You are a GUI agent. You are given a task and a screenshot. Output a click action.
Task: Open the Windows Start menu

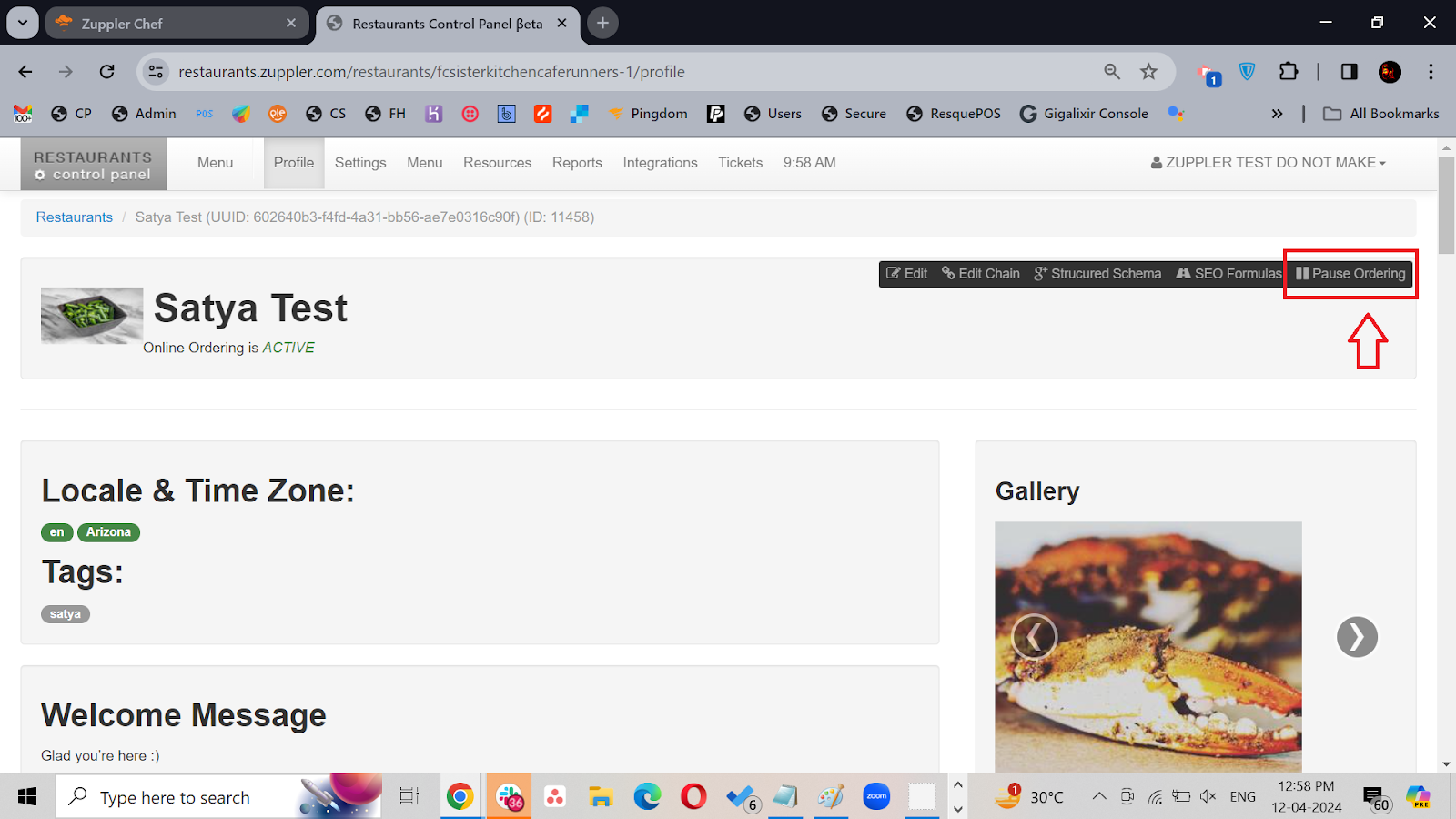coord(27,797)
